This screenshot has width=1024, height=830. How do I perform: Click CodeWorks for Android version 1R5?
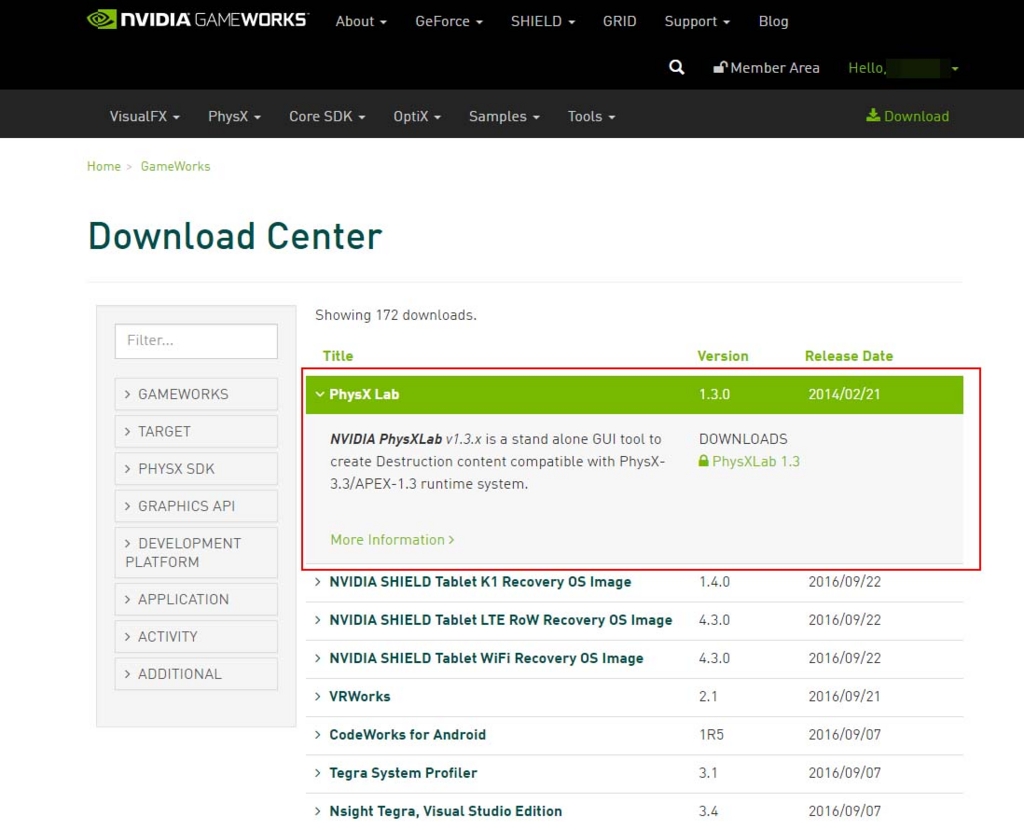pyautogui.click(x=711, y=735)
